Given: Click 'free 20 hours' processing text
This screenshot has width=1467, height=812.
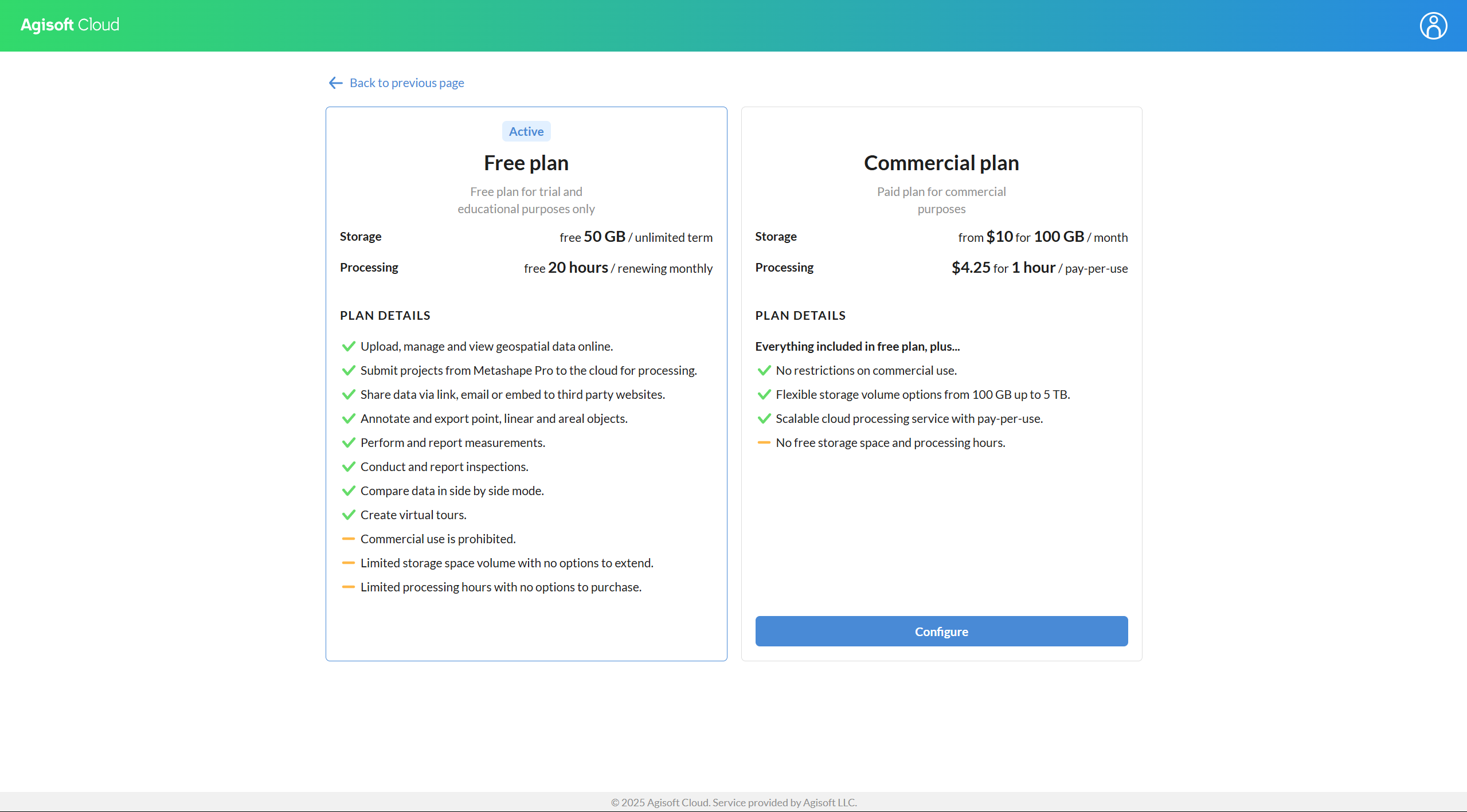Looking at the screenshot, I should click(566, 268).
